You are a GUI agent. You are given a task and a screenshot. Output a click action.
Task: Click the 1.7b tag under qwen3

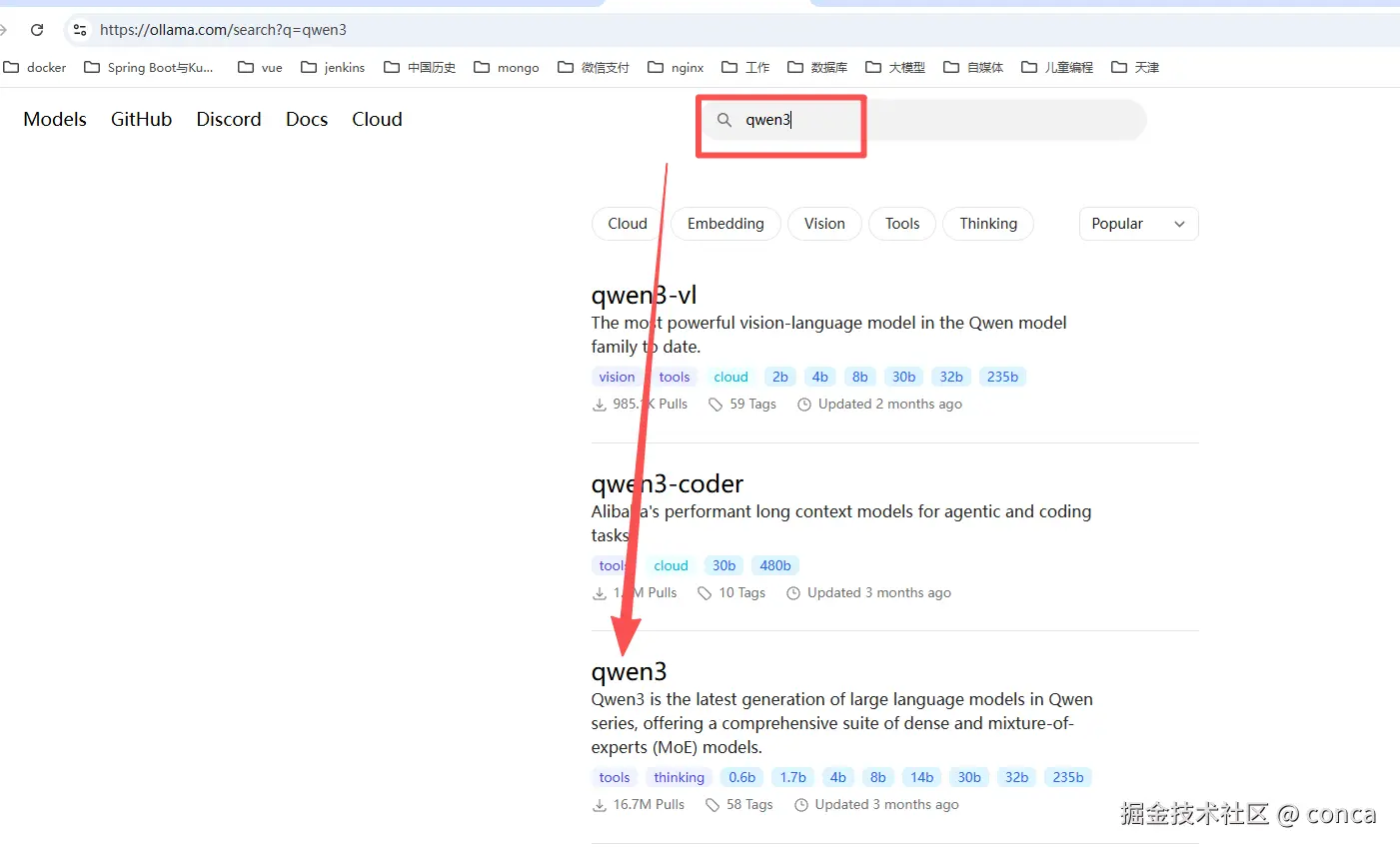click(793, 777)
